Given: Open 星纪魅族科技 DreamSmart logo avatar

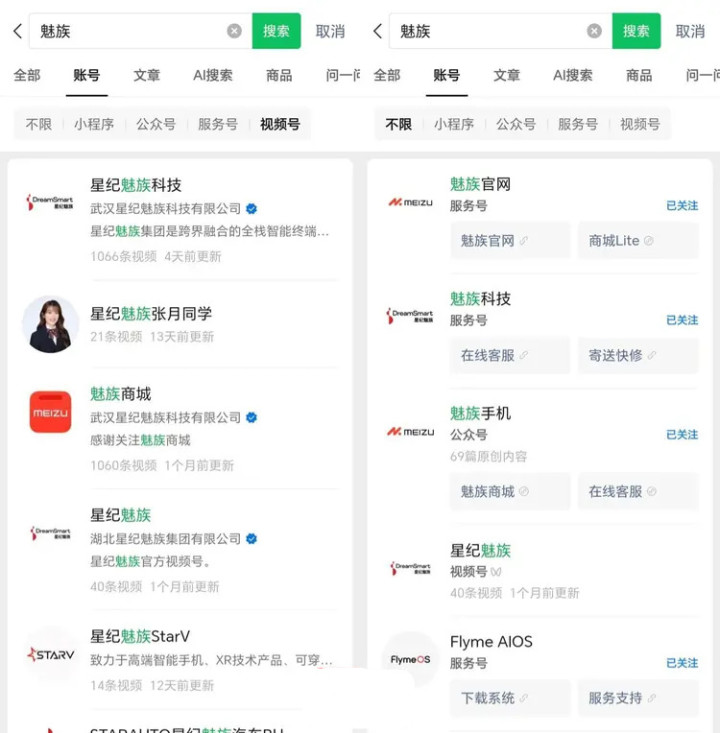Looking at the screenshot, I should [x=50, y=202].
